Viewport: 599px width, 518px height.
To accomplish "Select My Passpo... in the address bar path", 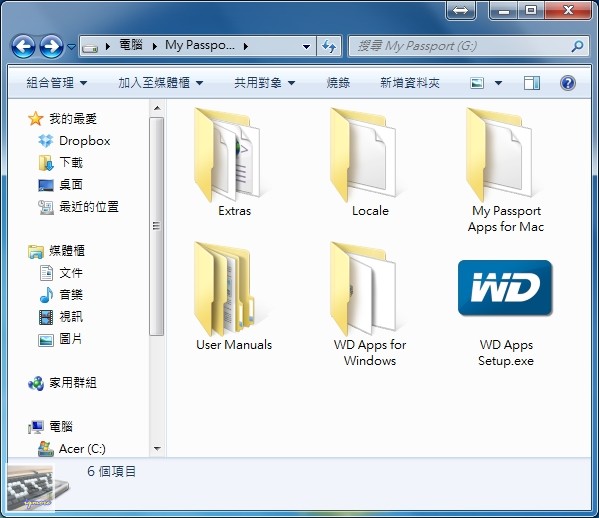I will pos(200,45).
